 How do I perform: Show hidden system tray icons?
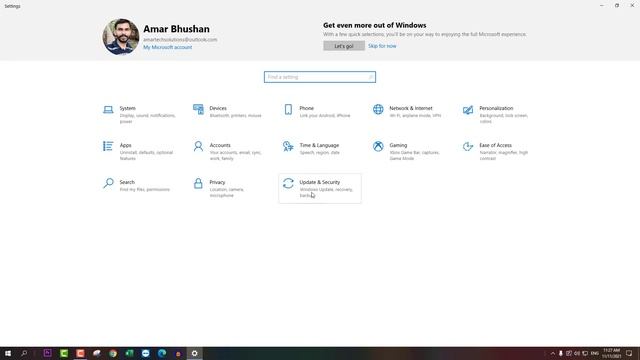point(553,353)
